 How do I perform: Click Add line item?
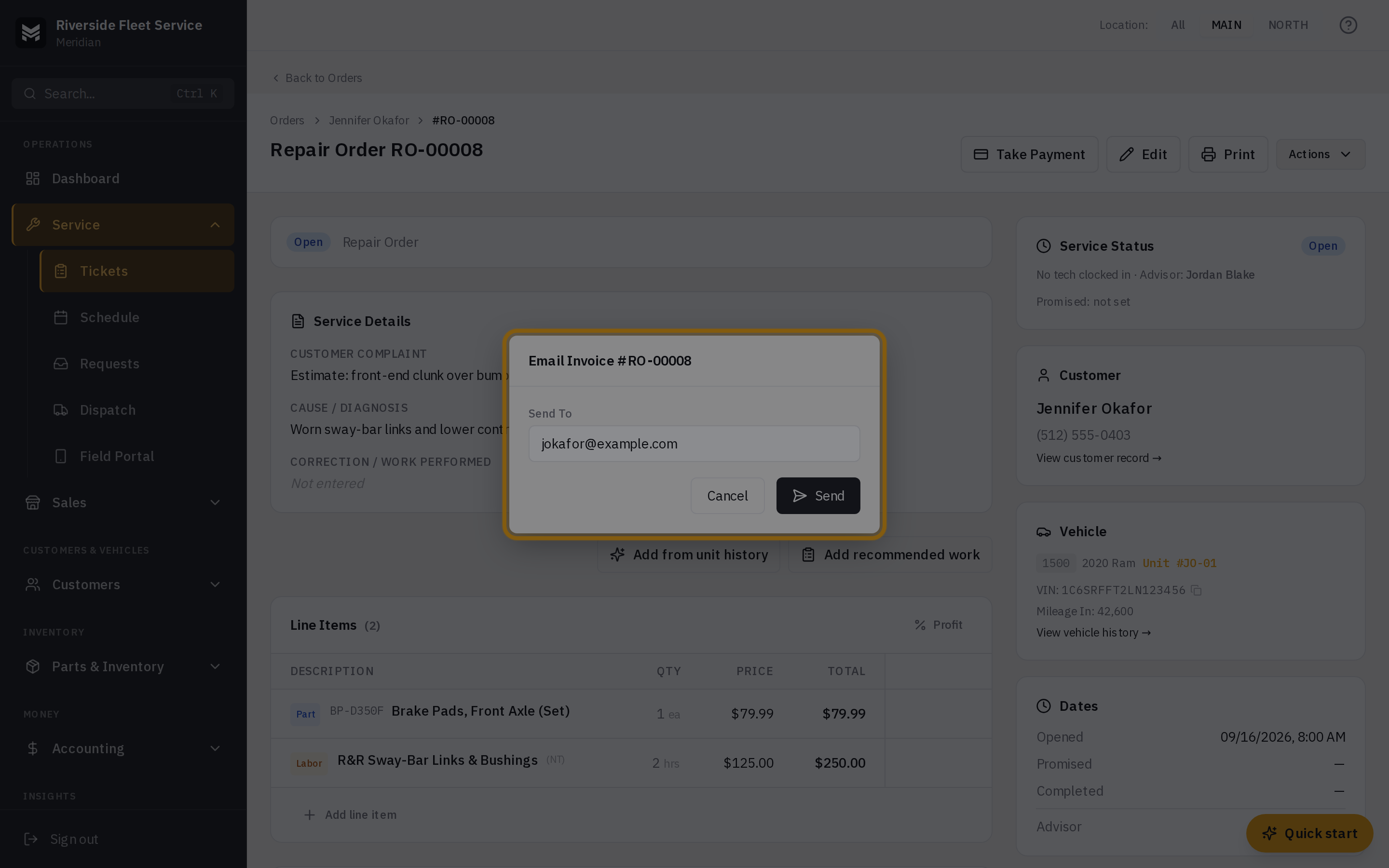coord(350,815)
